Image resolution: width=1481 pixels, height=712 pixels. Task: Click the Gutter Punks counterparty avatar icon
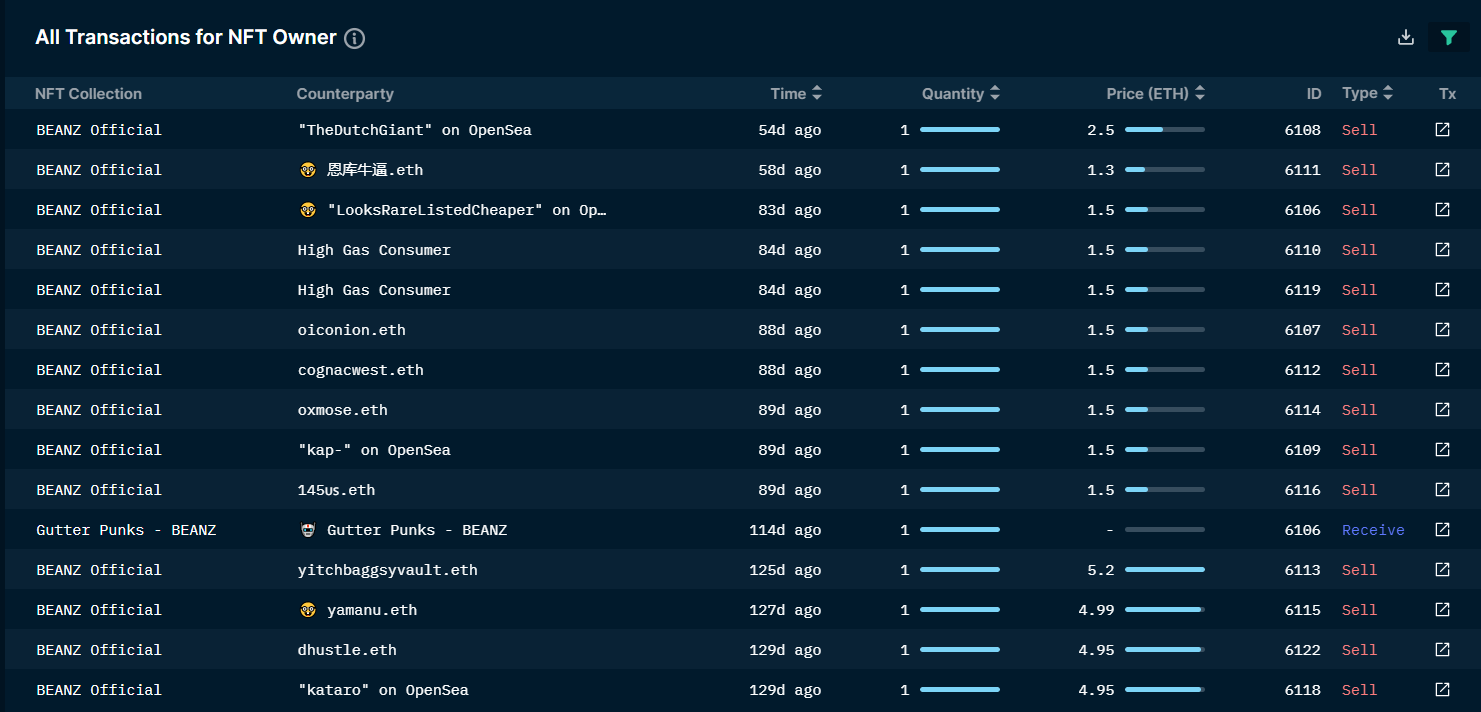[x=308, y=530]
